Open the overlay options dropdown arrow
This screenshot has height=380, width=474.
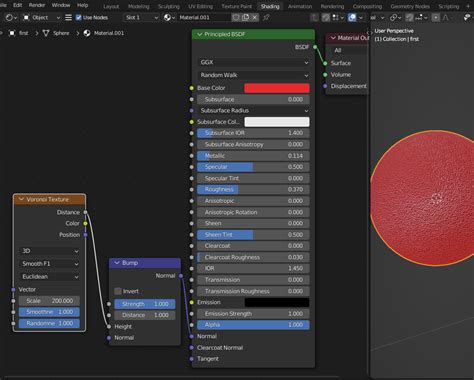point(361,18)
